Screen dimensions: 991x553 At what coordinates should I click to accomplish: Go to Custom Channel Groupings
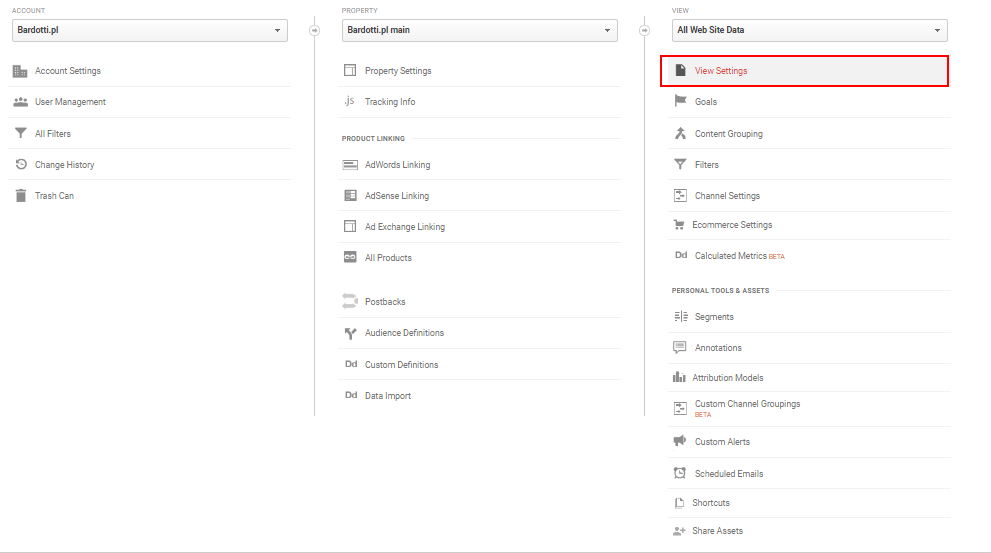tap(810, 408)
